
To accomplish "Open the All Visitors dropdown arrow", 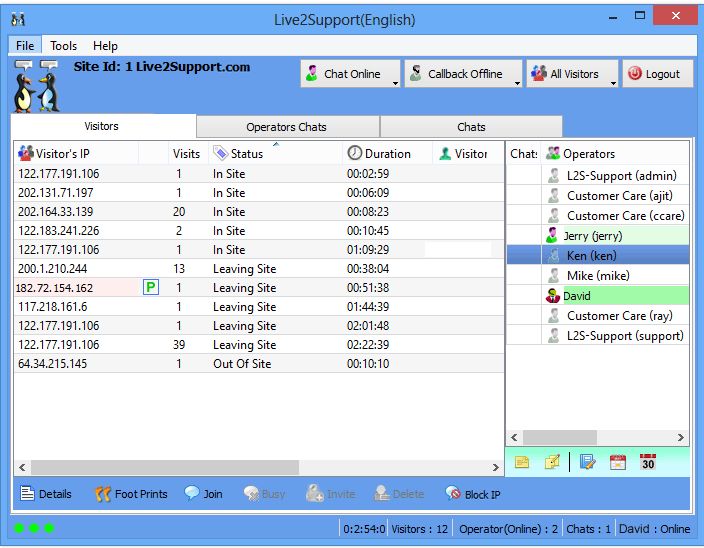I will tap(613, 82).
